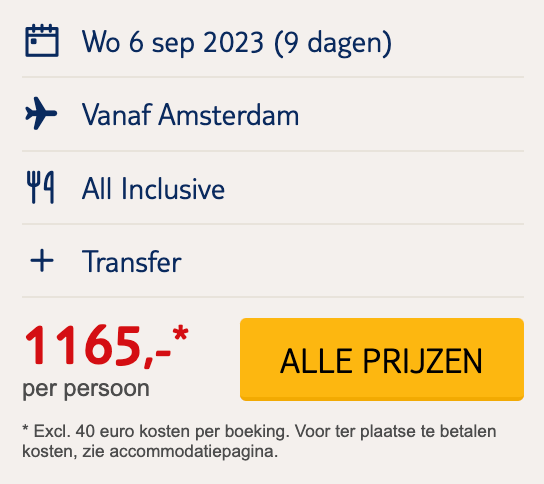544x484 pixels.
Task: Click the small asterisk starting the footnote
Action: coord(25,430)
